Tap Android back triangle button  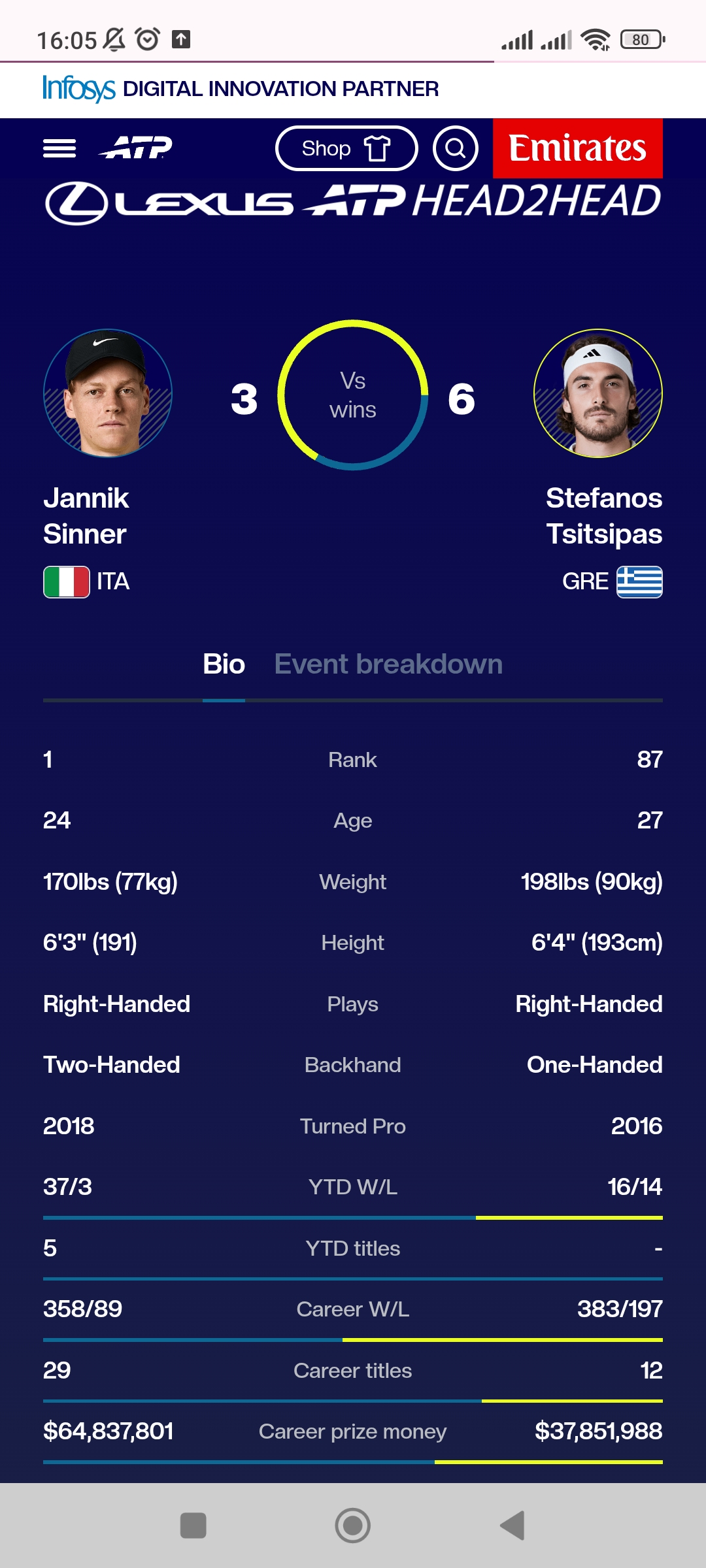click(x=513, y=1526)
